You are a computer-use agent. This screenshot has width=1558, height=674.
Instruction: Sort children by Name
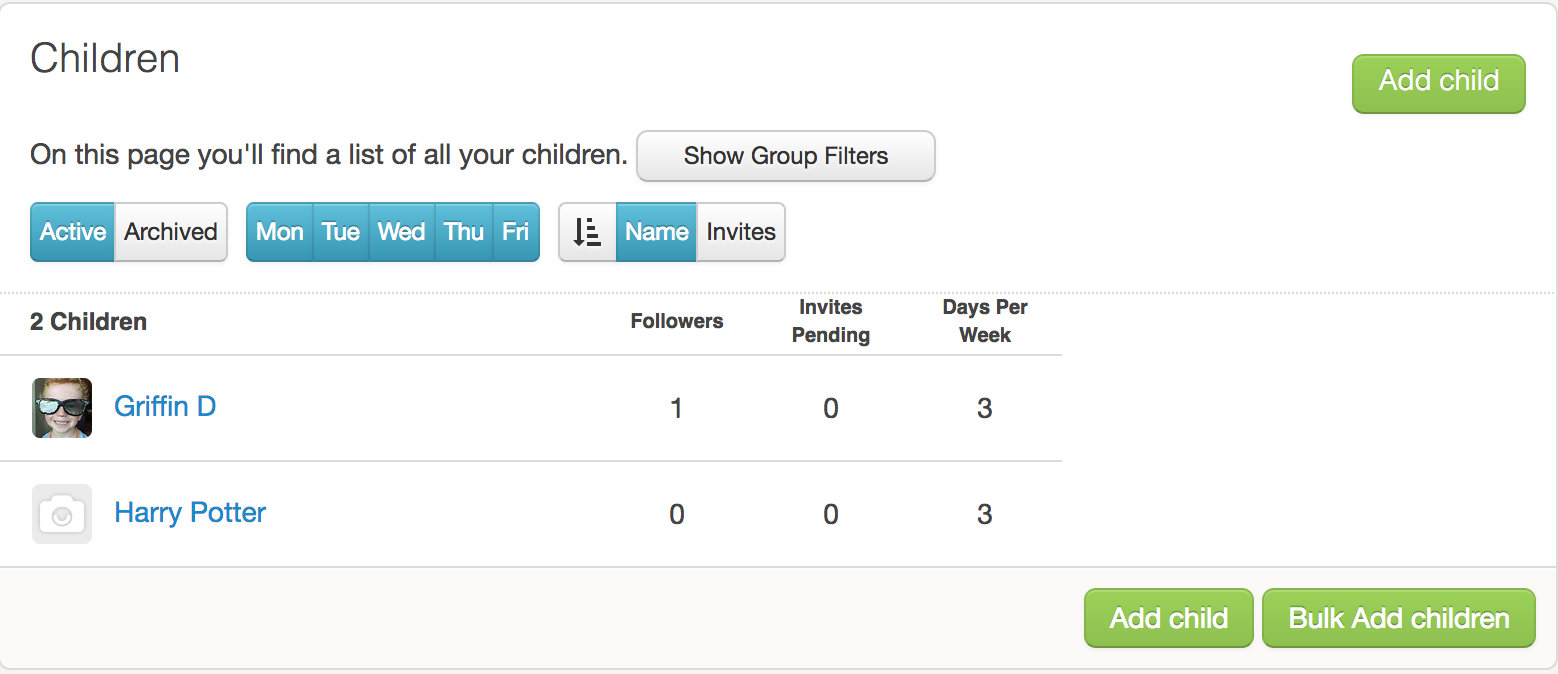point(656,232)
